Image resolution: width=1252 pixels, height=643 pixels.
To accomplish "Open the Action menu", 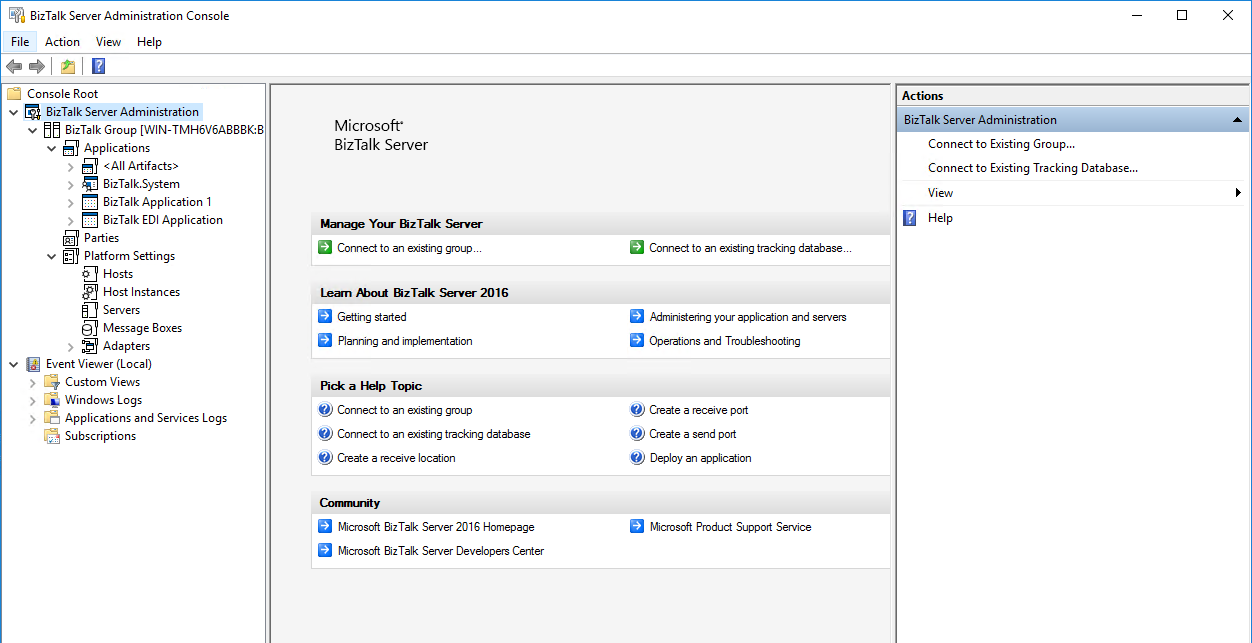I will (62, 42).
